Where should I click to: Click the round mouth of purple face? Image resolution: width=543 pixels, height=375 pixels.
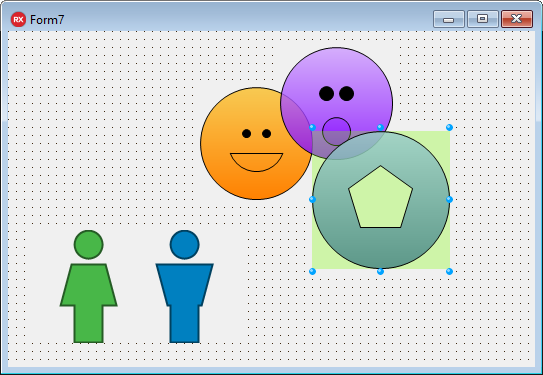tap(337, 132)
